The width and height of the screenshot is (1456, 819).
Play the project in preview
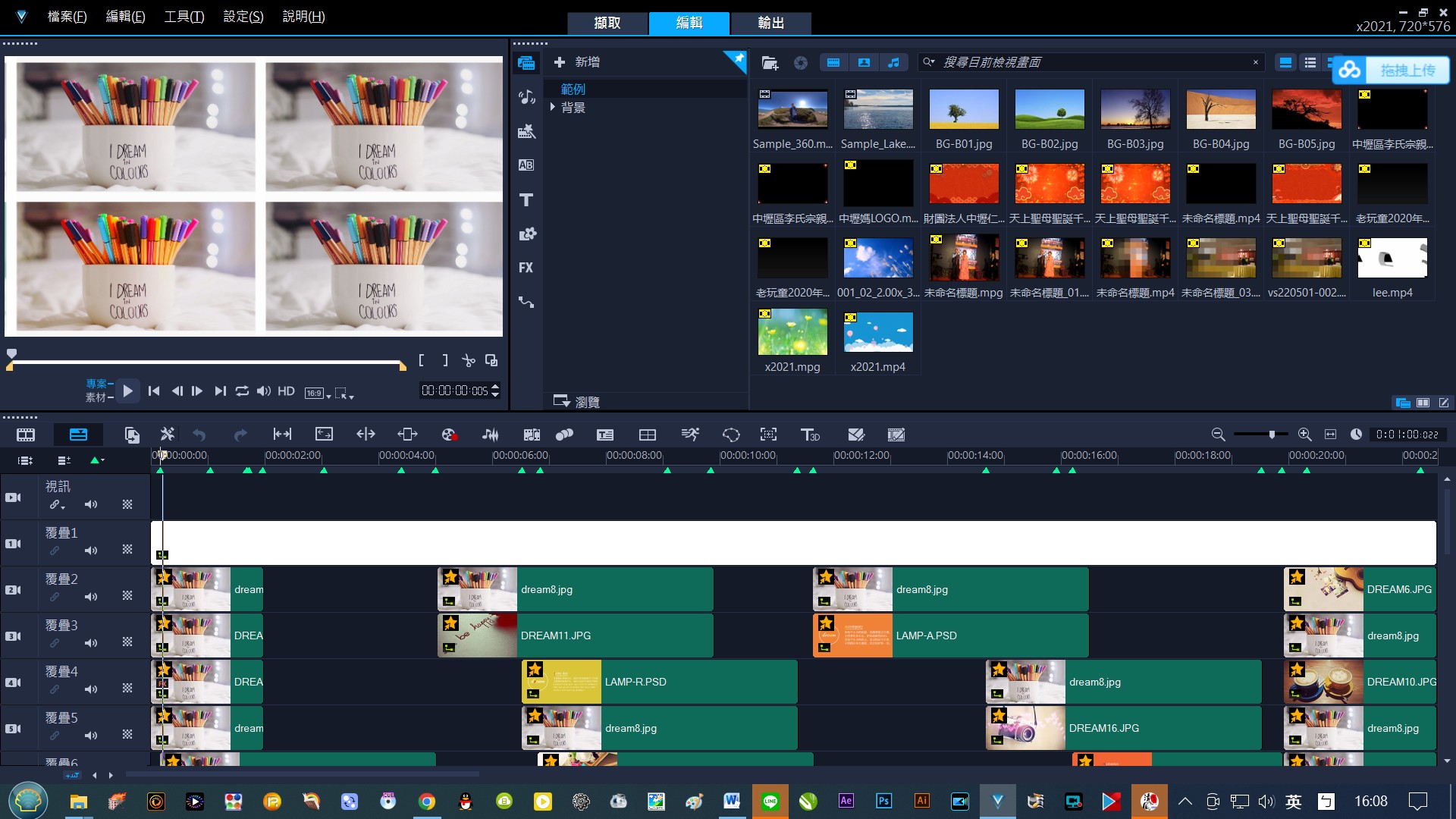point(127,391)
